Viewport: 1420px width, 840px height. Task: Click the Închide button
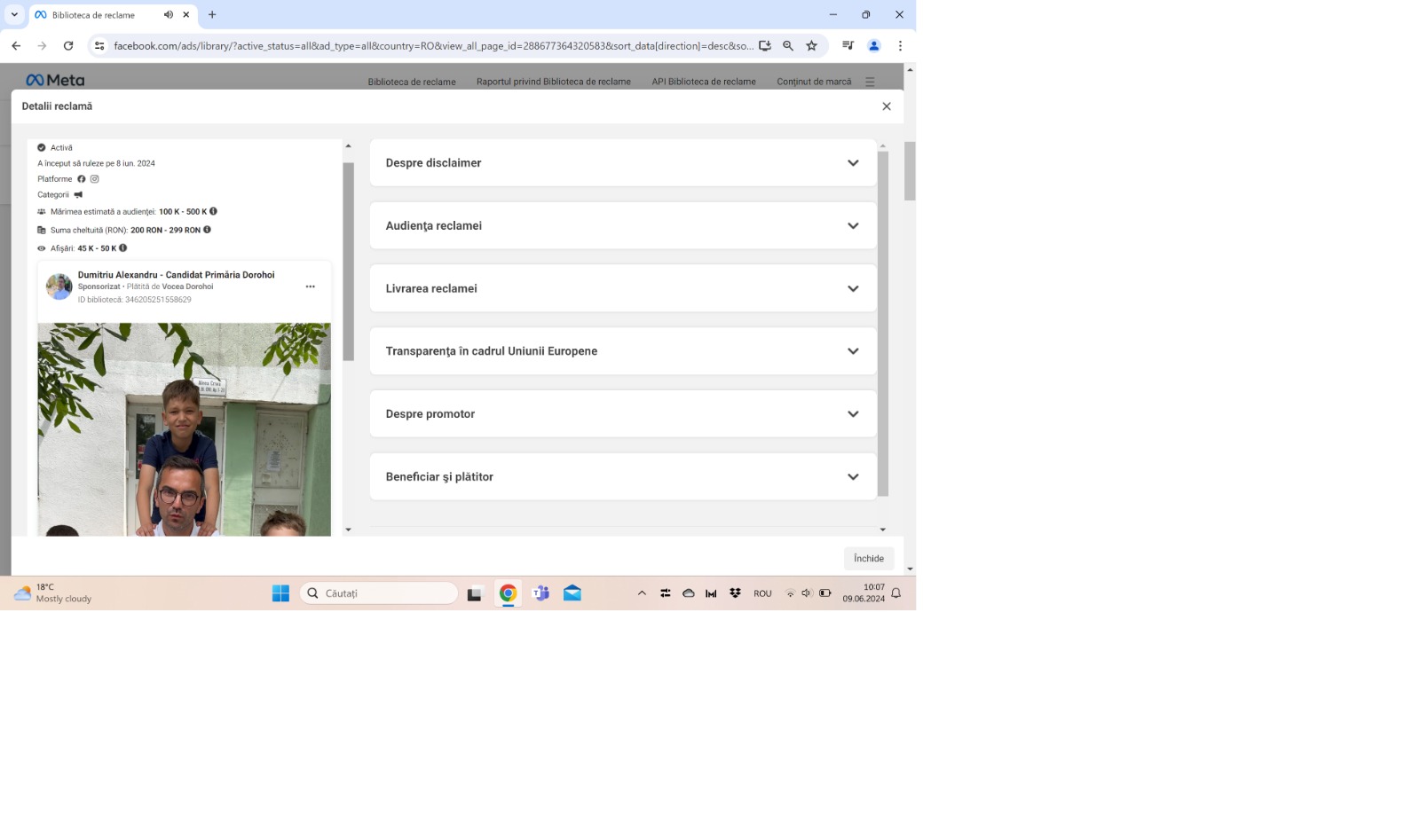click(x=868, y=559)
